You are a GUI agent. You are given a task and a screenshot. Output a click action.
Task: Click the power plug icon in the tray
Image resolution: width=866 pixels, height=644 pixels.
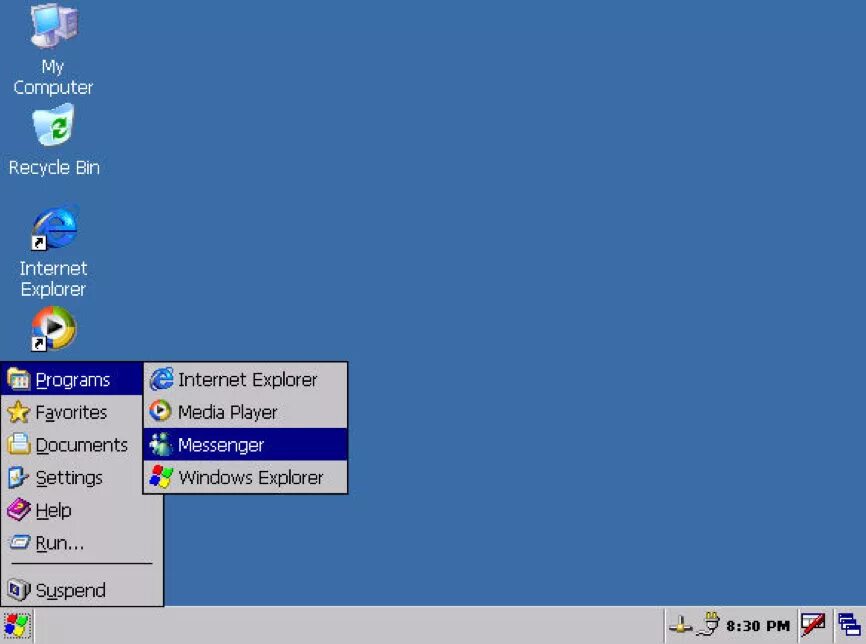pyautogui.click(x=712, y=622)
